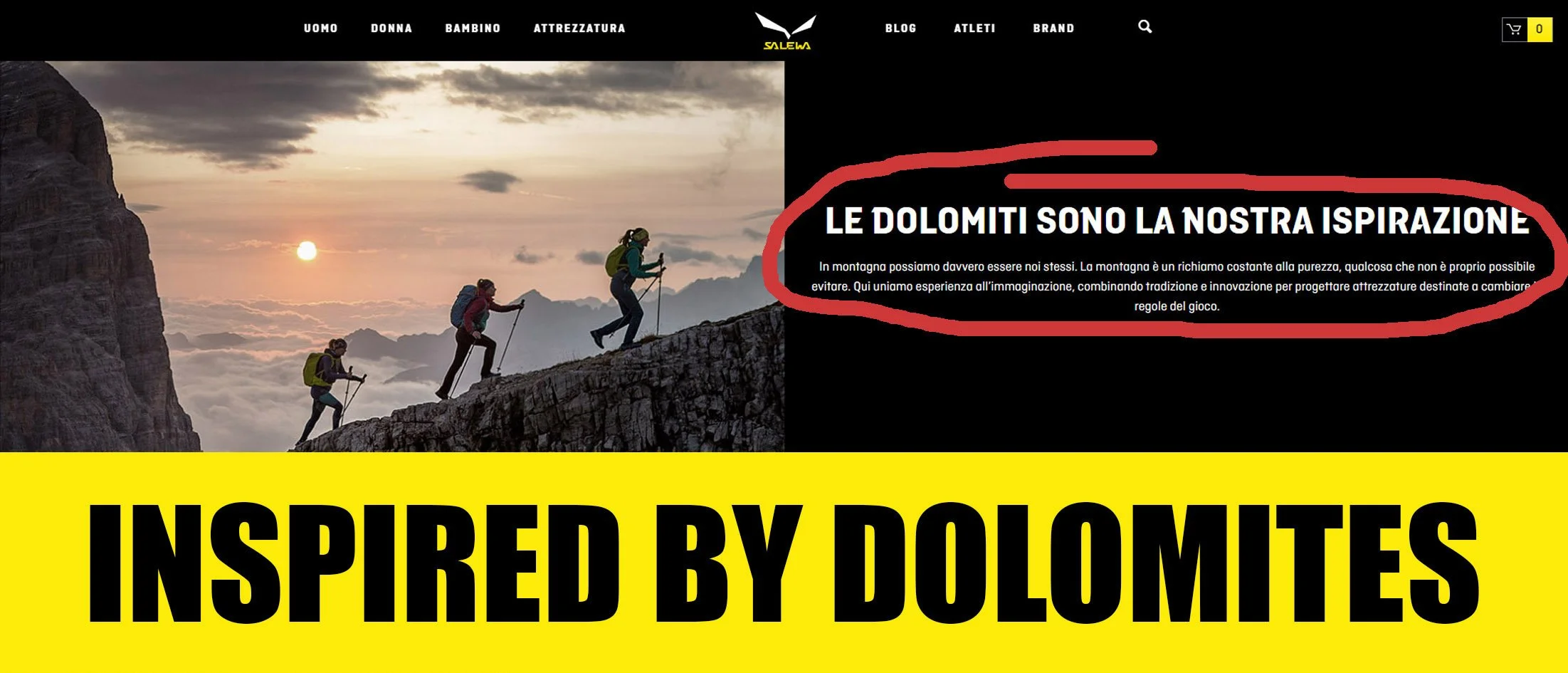Click the Le Dolomiti sono la nostra ispirazione heading

1176,221
